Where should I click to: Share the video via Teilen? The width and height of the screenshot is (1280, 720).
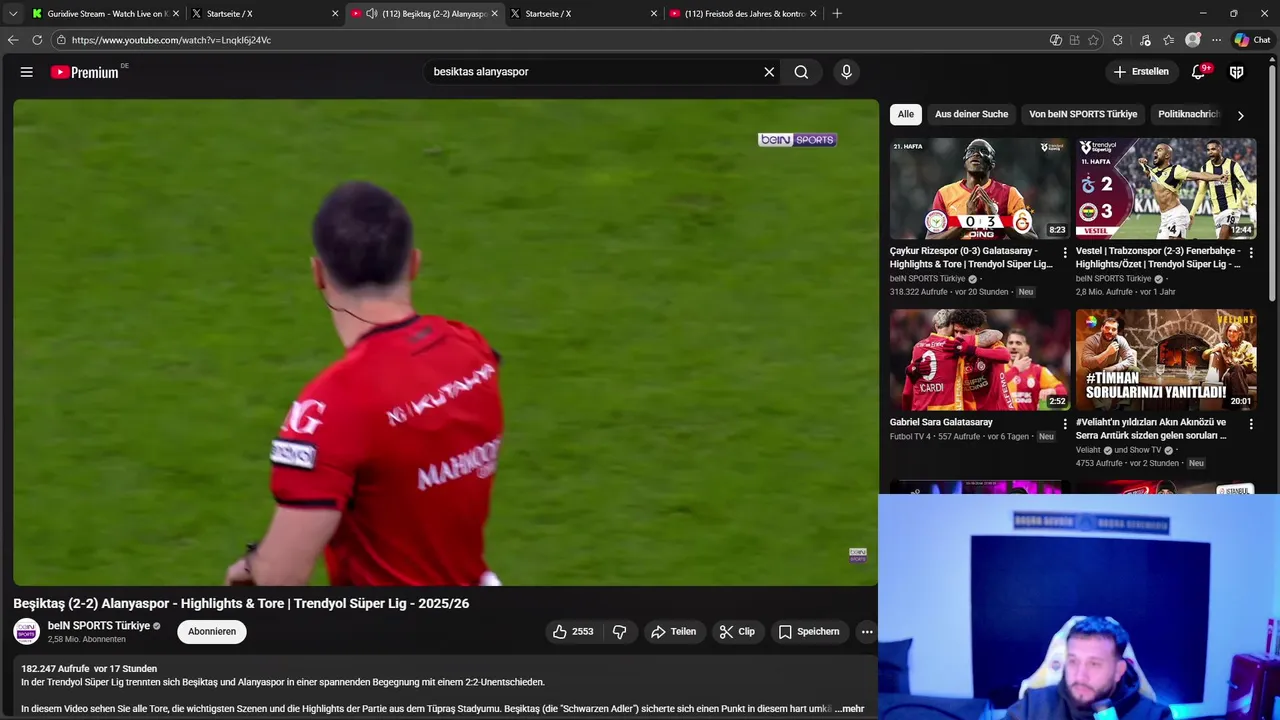click(x=673, y=632)
